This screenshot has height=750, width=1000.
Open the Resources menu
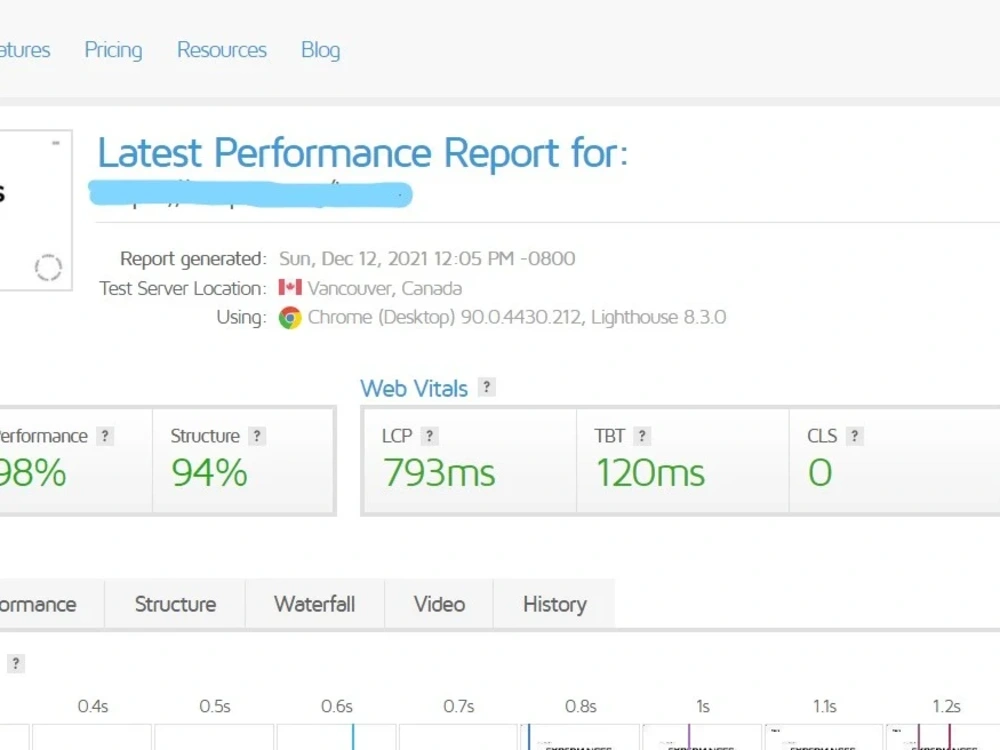(x=222, y=50)
